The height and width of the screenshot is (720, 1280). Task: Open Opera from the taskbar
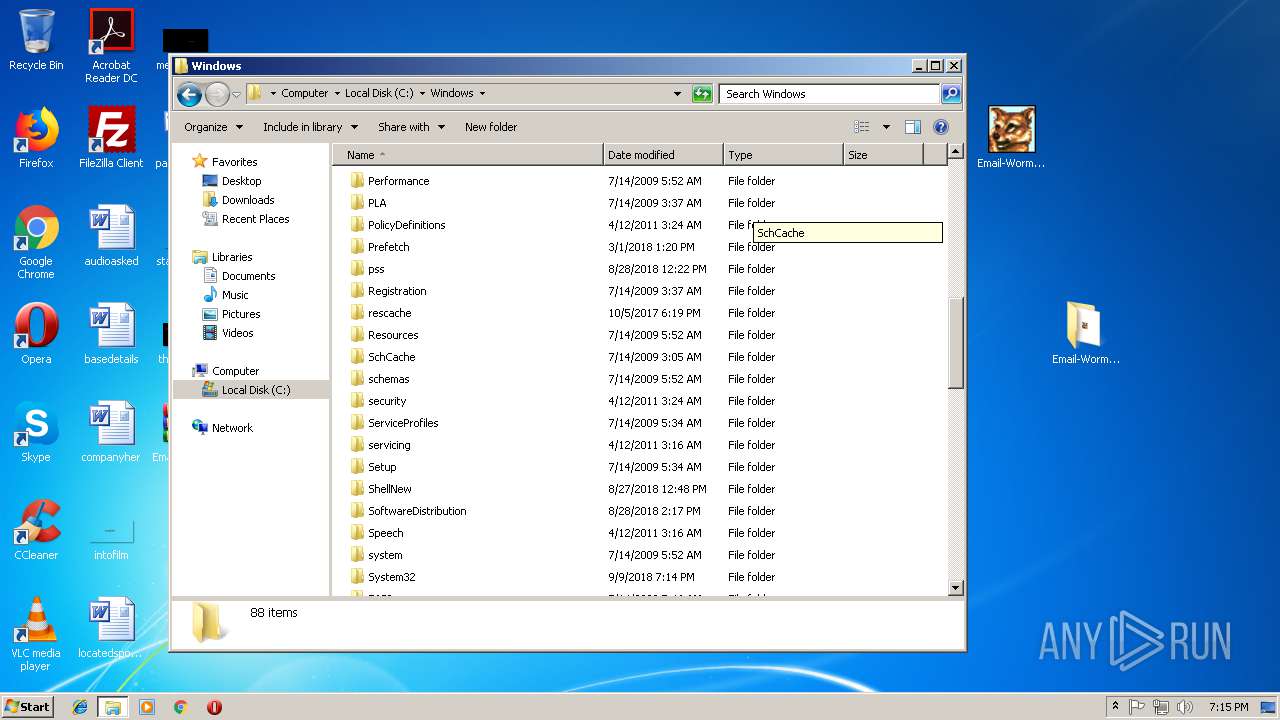pos(214,707)
